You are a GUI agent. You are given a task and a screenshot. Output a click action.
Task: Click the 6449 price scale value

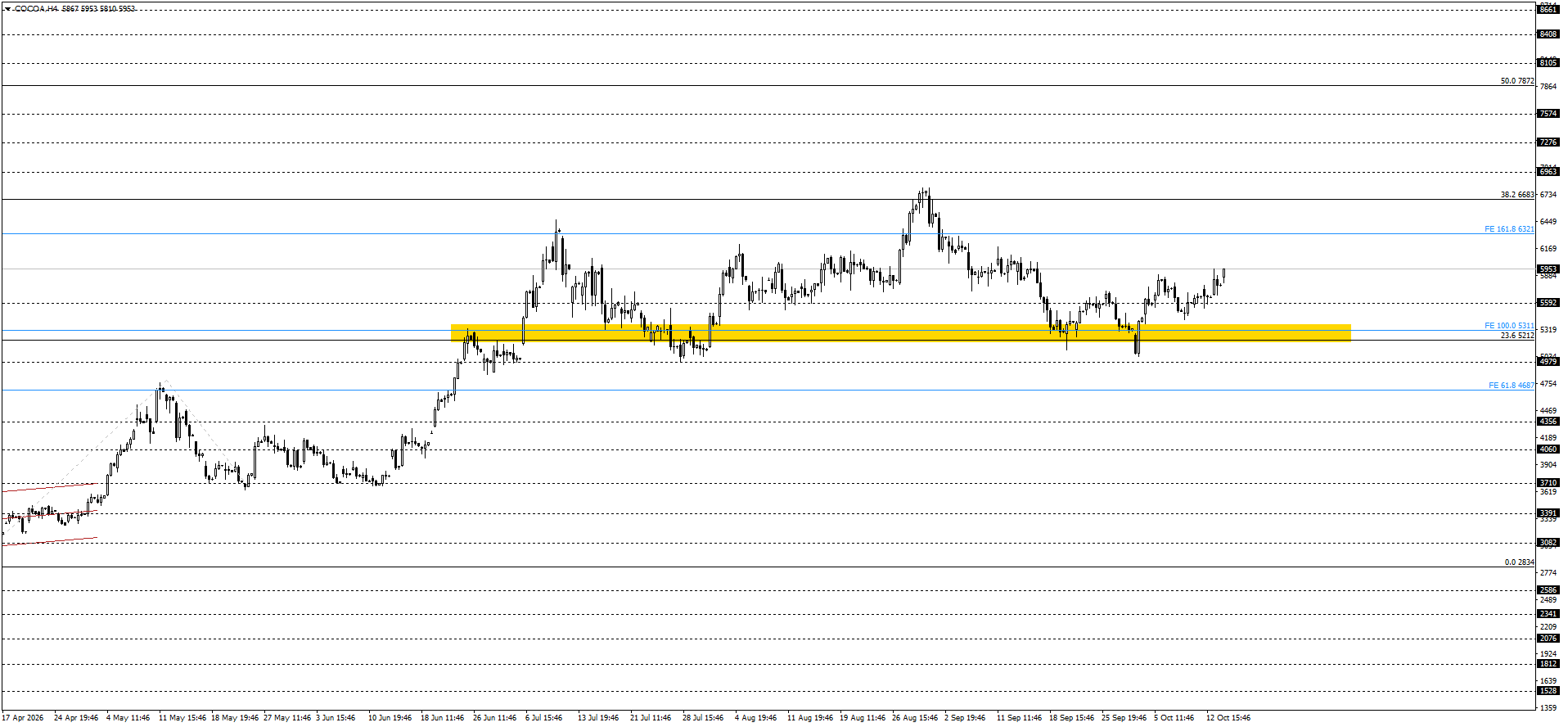click(x=1548, y=222)
